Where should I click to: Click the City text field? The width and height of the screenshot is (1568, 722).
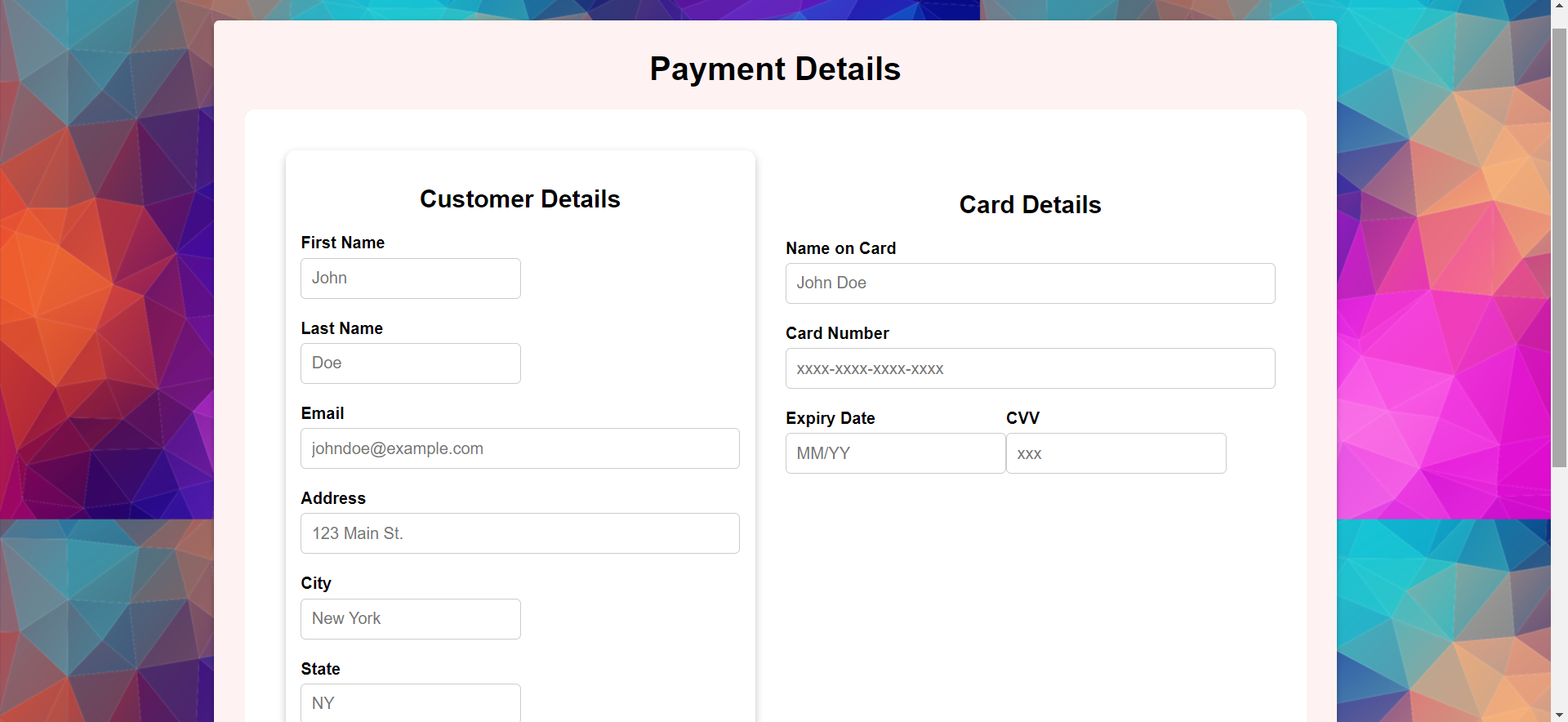click(x=410, y=619)
